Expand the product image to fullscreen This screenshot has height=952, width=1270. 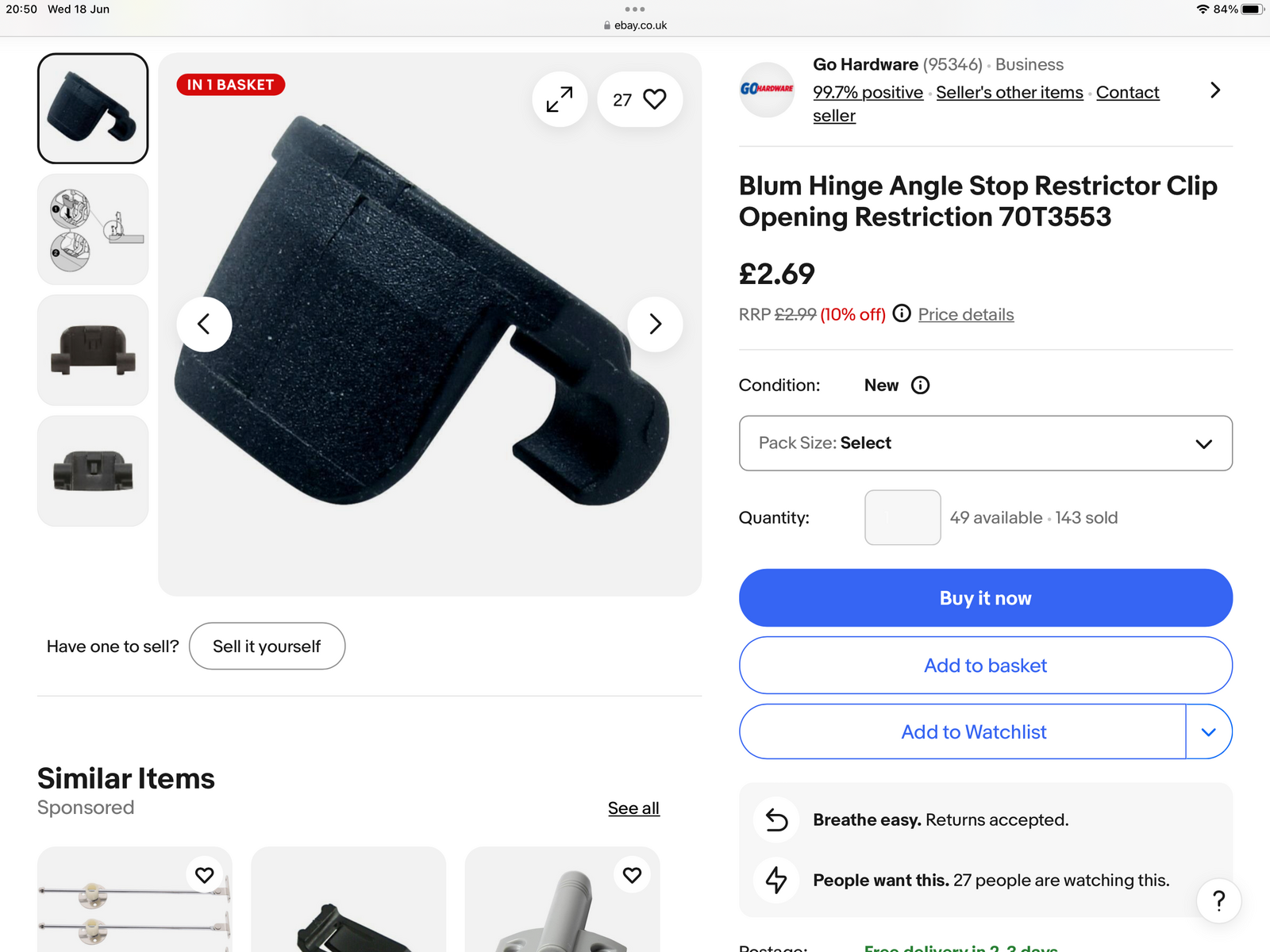point(560,99)
